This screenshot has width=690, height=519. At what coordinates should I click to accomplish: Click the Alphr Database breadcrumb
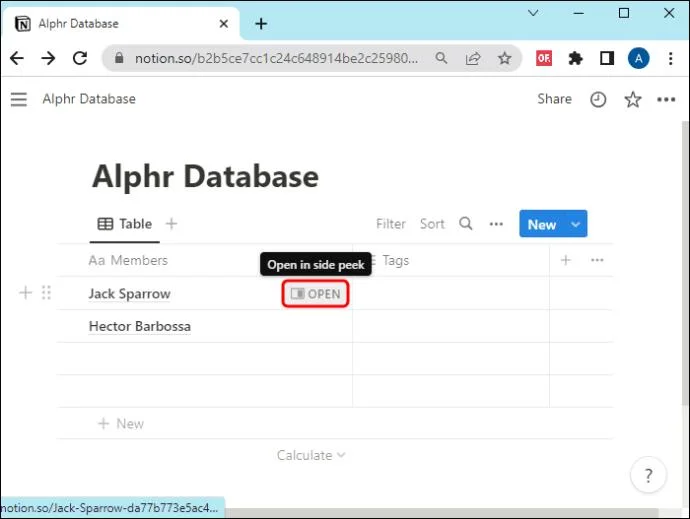coord(89,99)
